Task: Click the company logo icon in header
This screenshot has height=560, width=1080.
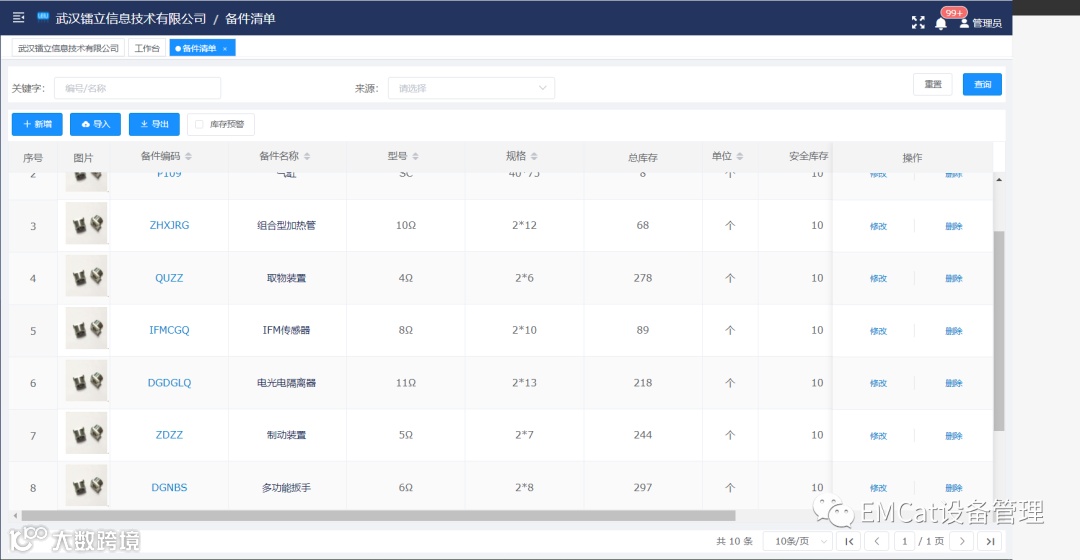Action: [x=43, y=17]
